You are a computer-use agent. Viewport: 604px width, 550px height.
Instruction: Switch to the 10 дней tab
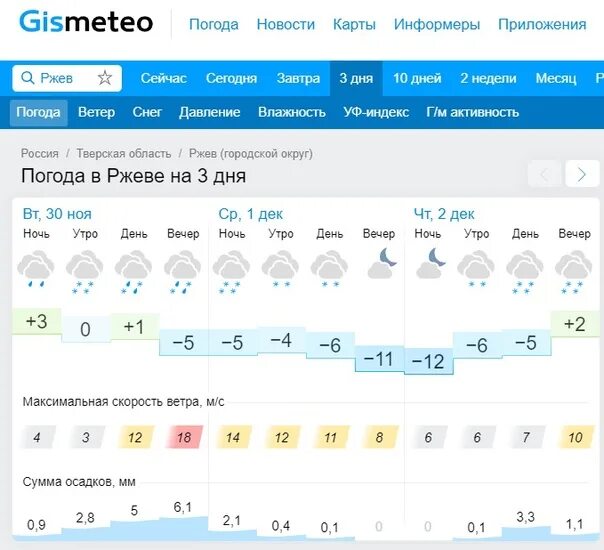tap(417, 78)
